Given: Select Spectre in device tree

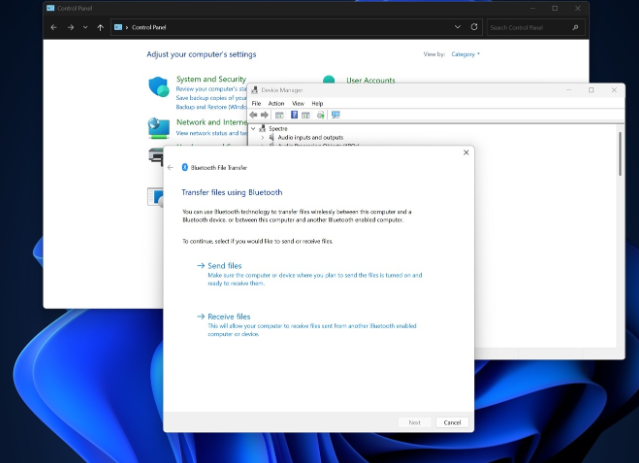Looking at the screenshot, I should 278,128.
